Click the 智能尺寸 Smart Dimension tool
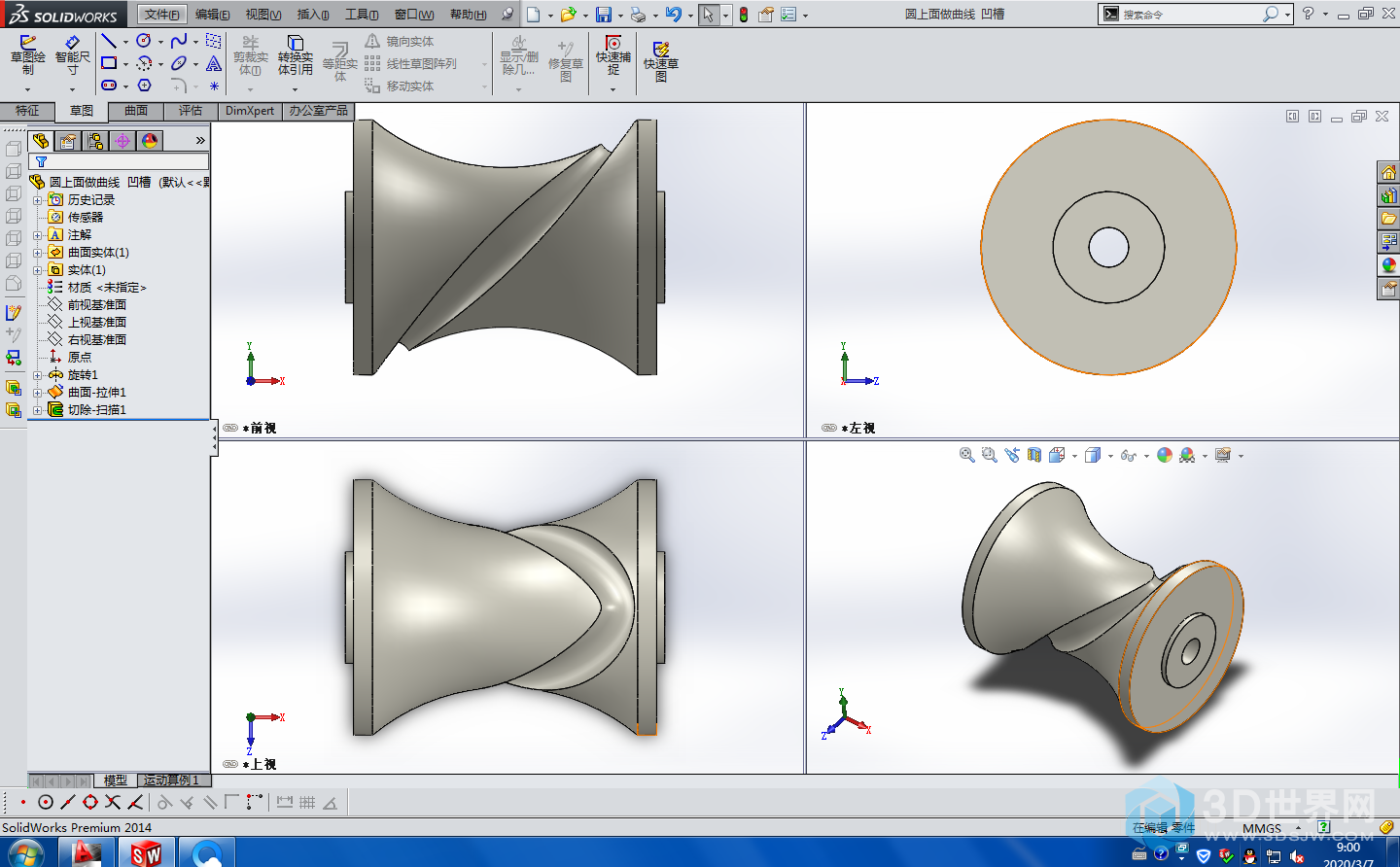This screenshot has width=1400, height=867. pyautogui.click(x=73, y=55)
